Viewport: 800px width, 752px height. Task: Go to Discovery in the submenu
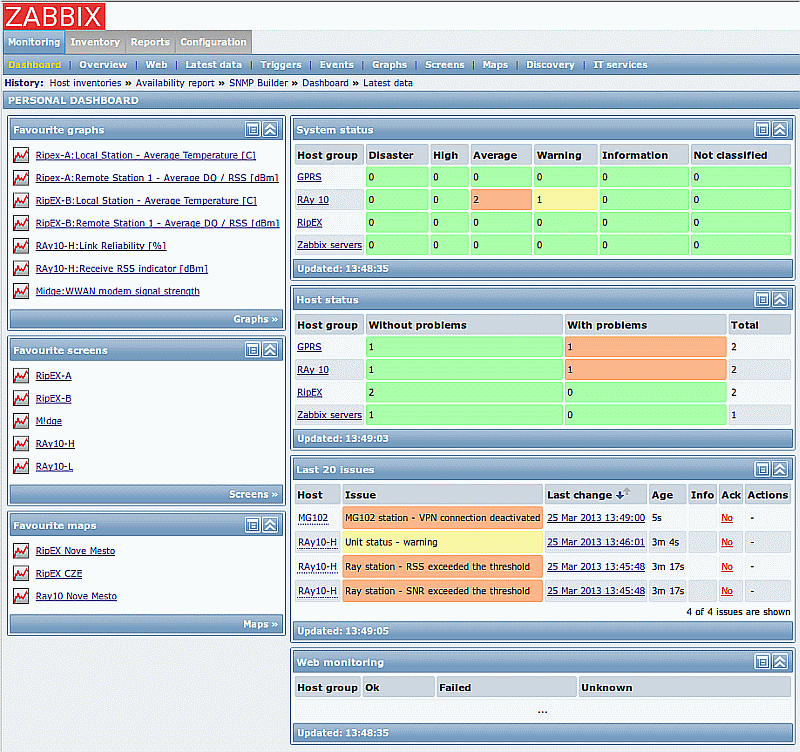[x=550, y=65]
